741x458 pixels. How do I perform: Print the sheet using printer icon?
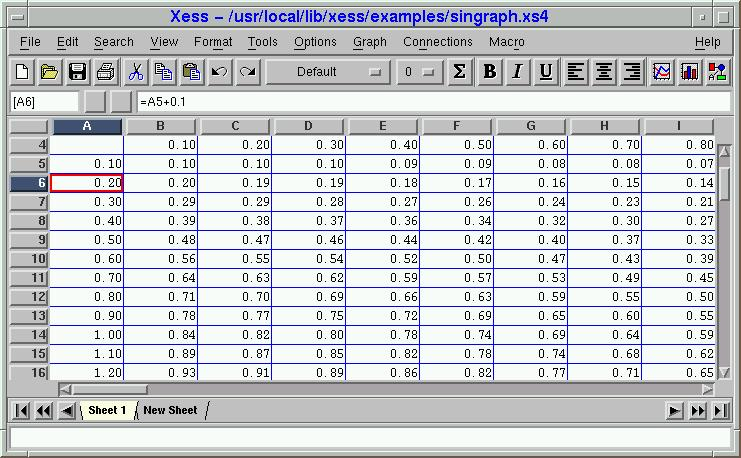point(105,72)
